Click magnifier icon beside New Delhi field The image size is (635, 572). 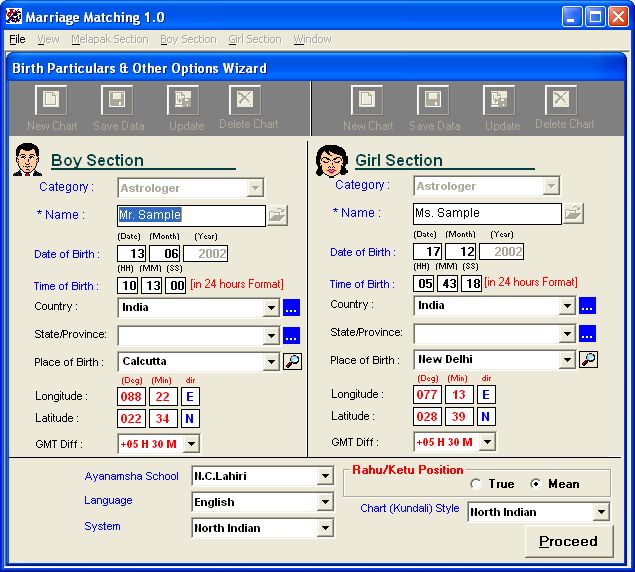589,359
